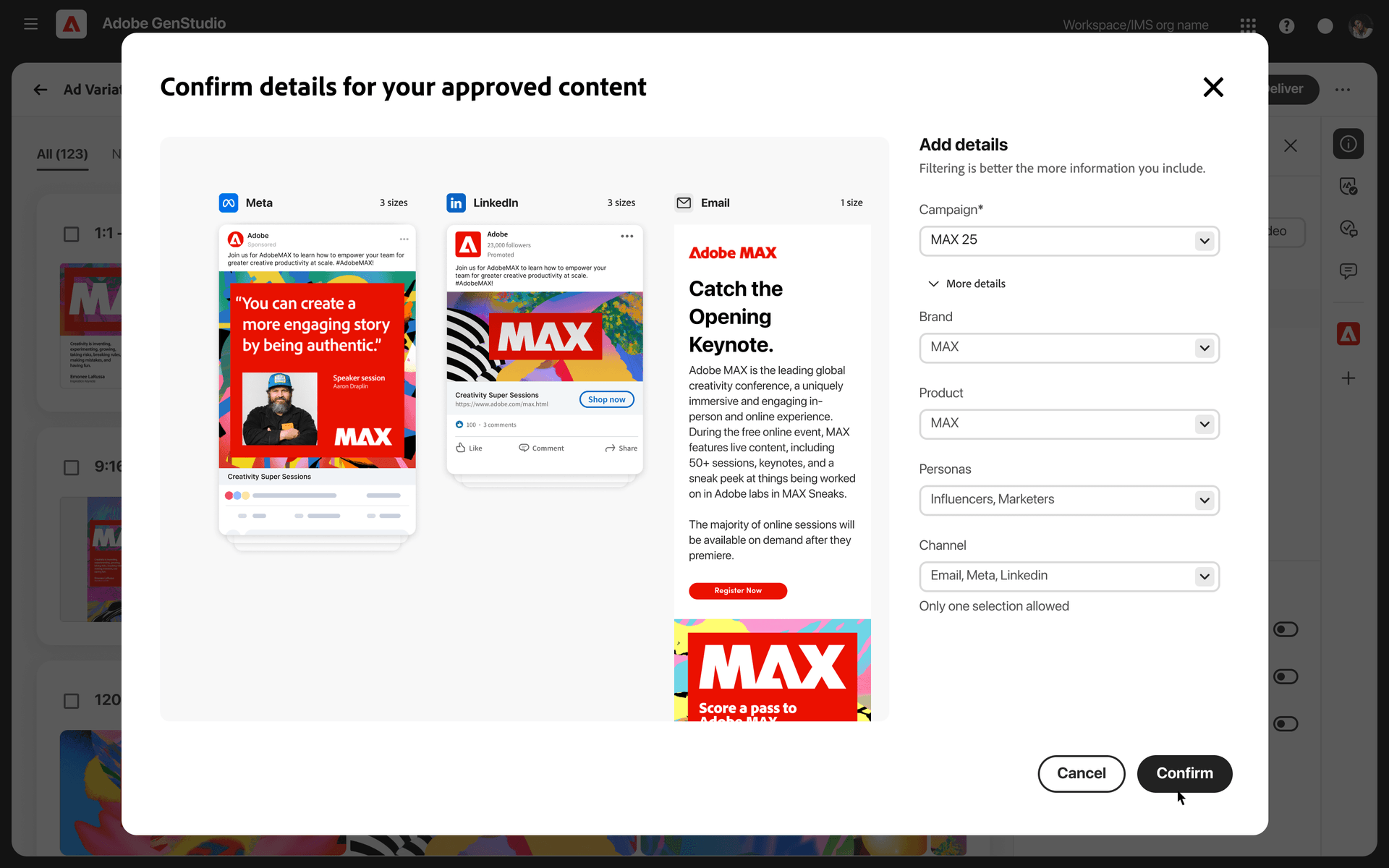Close the background side panel with X
Viewport: 1389px width, 868px height.
[1291, 145]
